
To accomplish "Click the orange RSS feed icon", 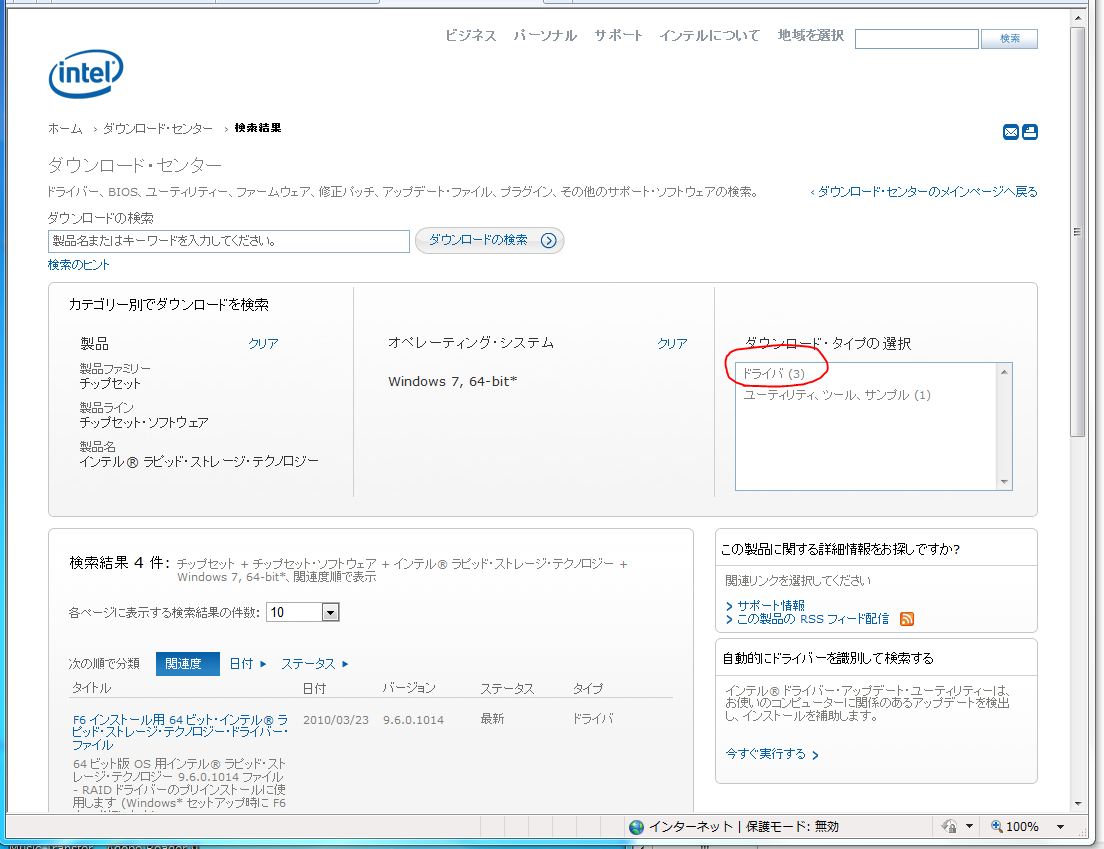I will [907, 619].
